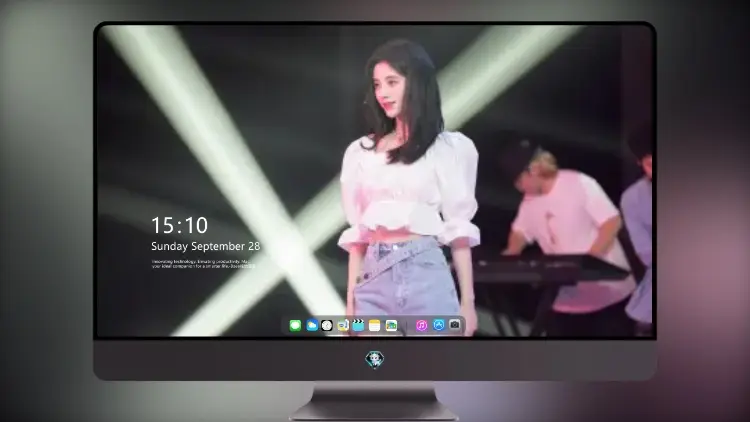Click the 15:10 clock widget
Viewport: 750px width, 422px height.
[x=179, y=225]
